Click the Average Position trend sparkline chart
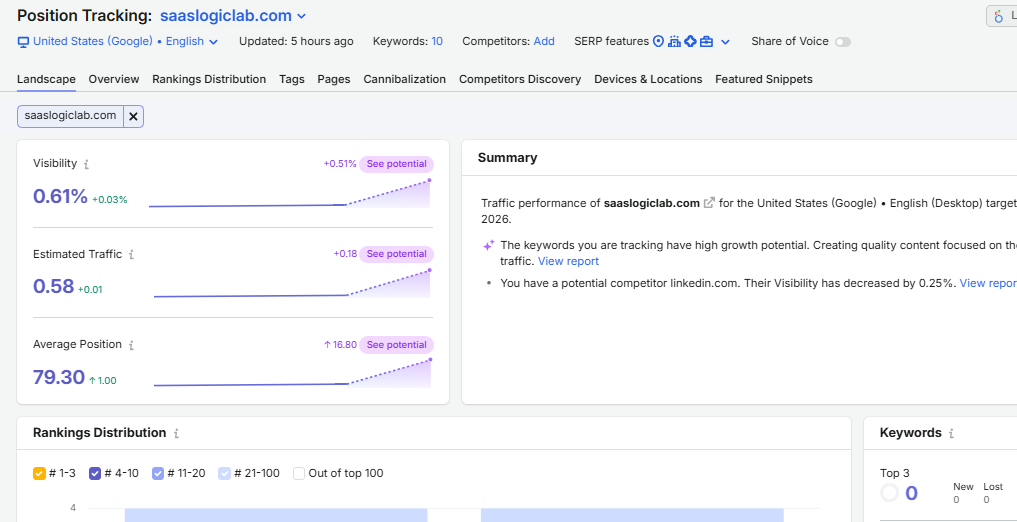 pyautogui.click(x=292, y=374)
